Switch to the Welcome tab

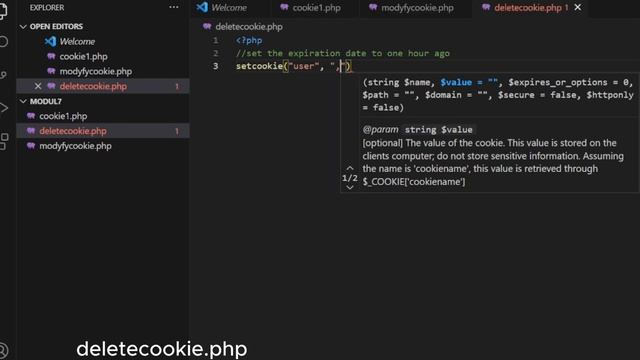229,8
